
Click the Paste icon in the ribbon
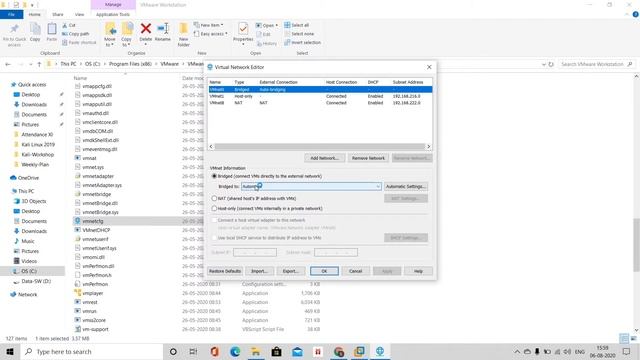tap(52, 29)
